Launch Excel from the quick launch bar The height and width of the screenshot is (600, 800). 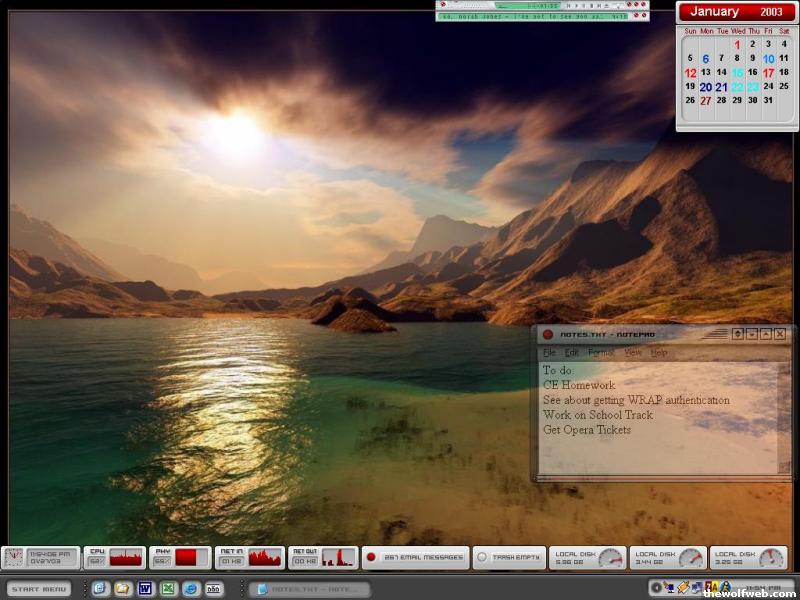[x=168, y=588]
